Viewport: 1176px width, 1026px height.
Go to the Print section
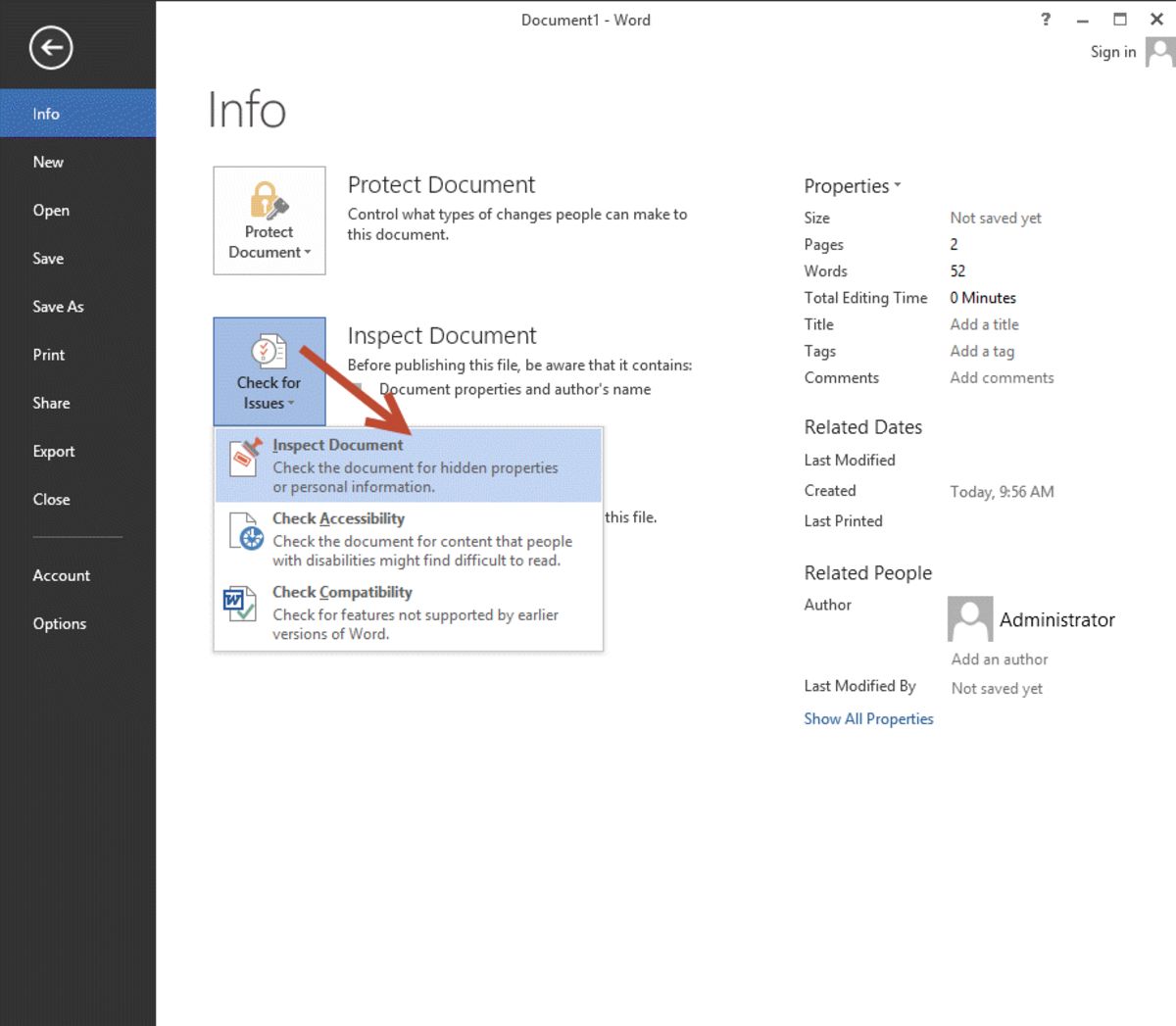pos(49,355)
